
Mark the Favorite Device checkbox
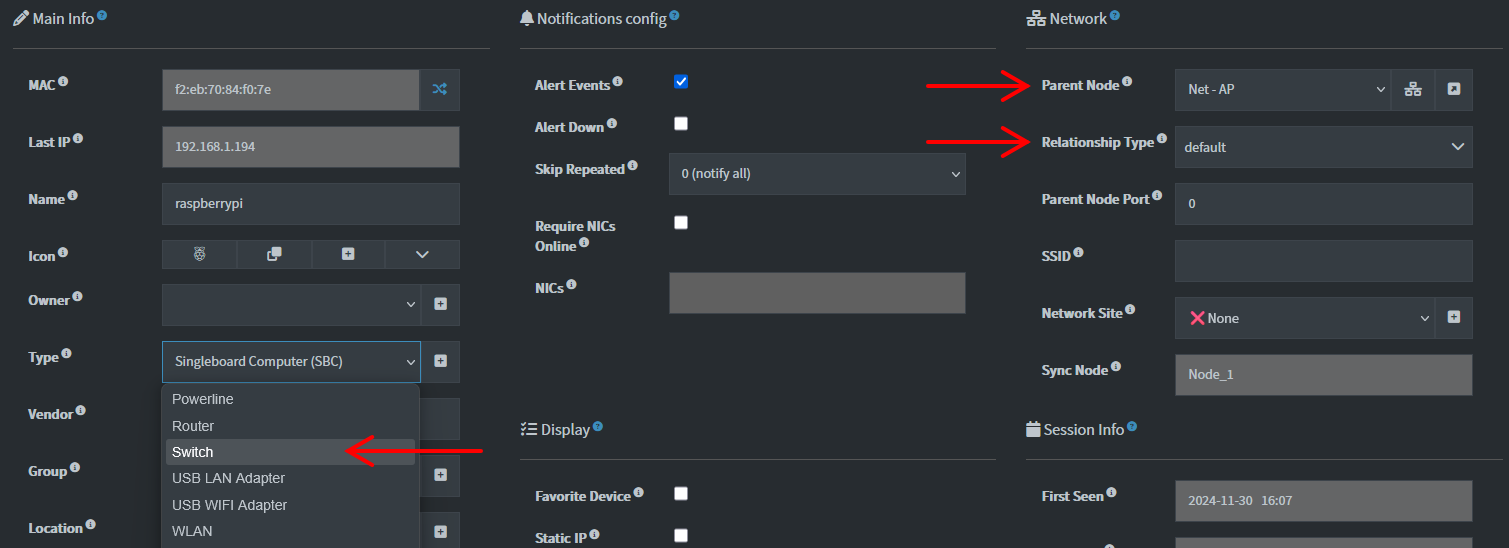pyautogui.click(x=681, y=493)
